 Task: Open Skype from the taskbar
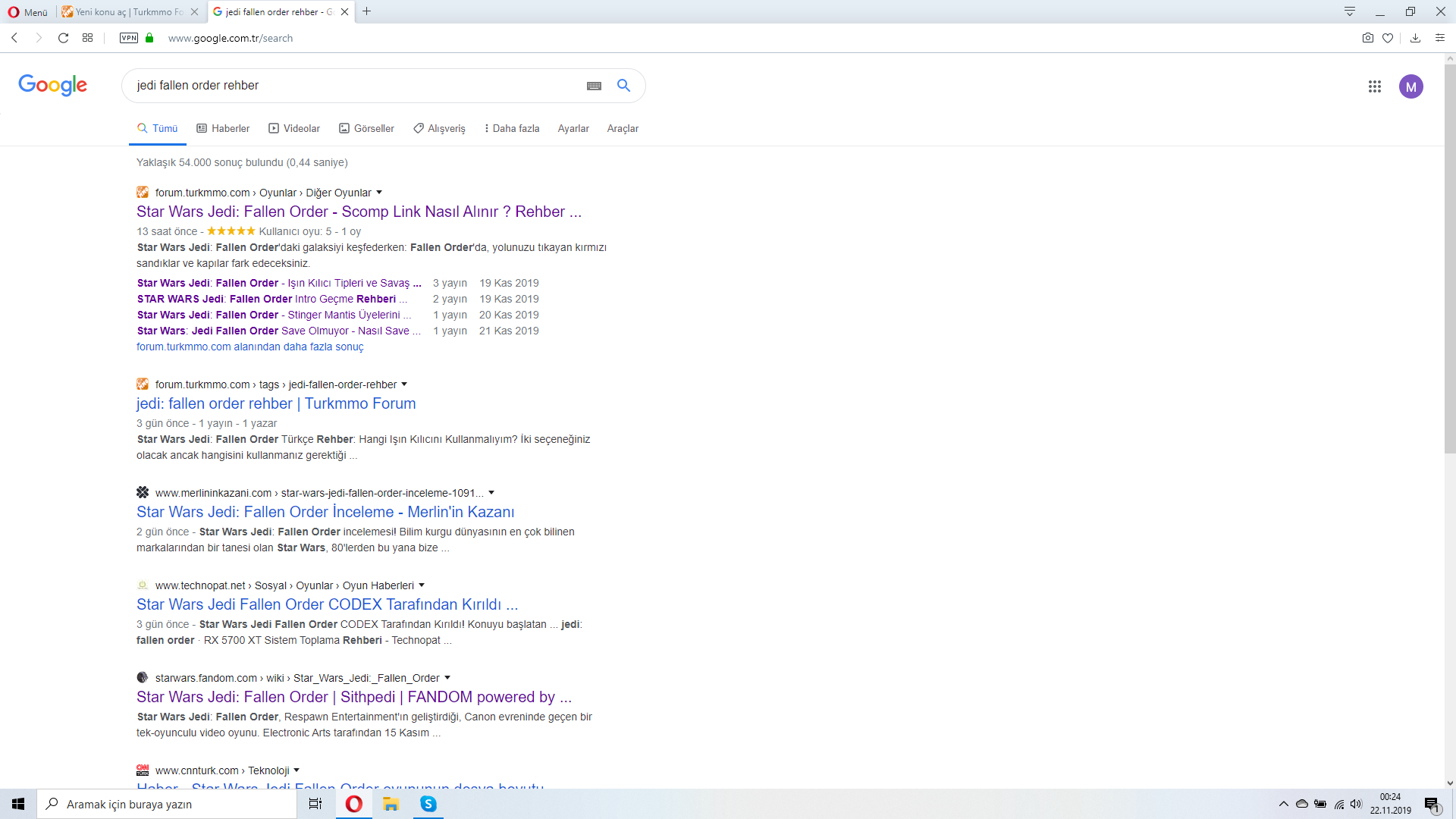click(x=428, y=804)
